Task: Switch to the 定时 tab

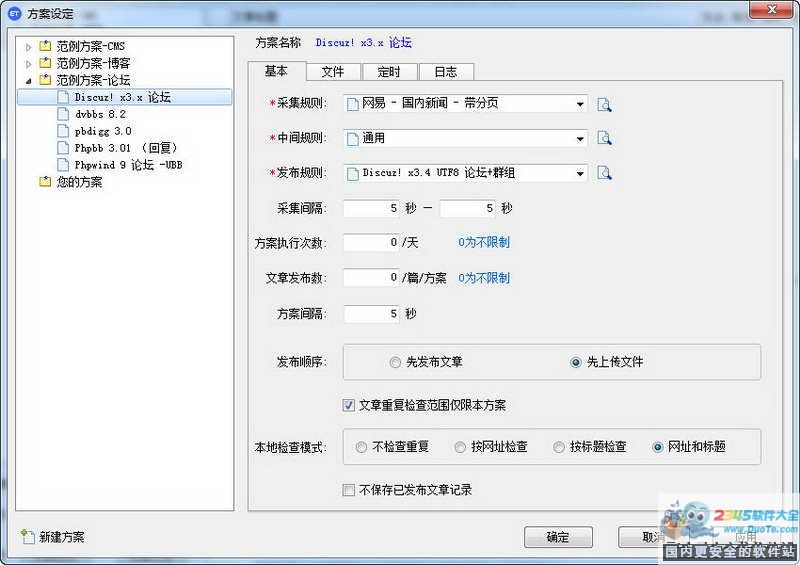Action: click(x=390, y=72)
